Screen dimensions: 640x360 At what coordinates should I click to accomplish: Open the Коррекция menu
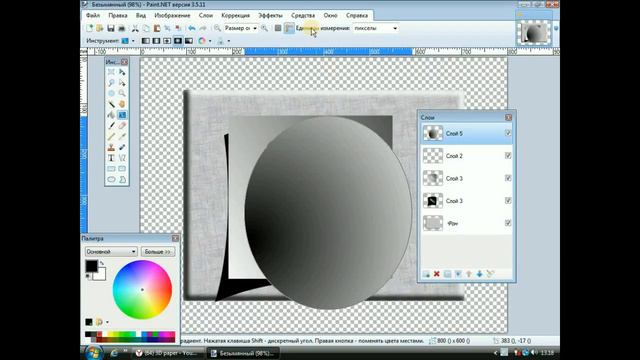[x=236, y=15]
